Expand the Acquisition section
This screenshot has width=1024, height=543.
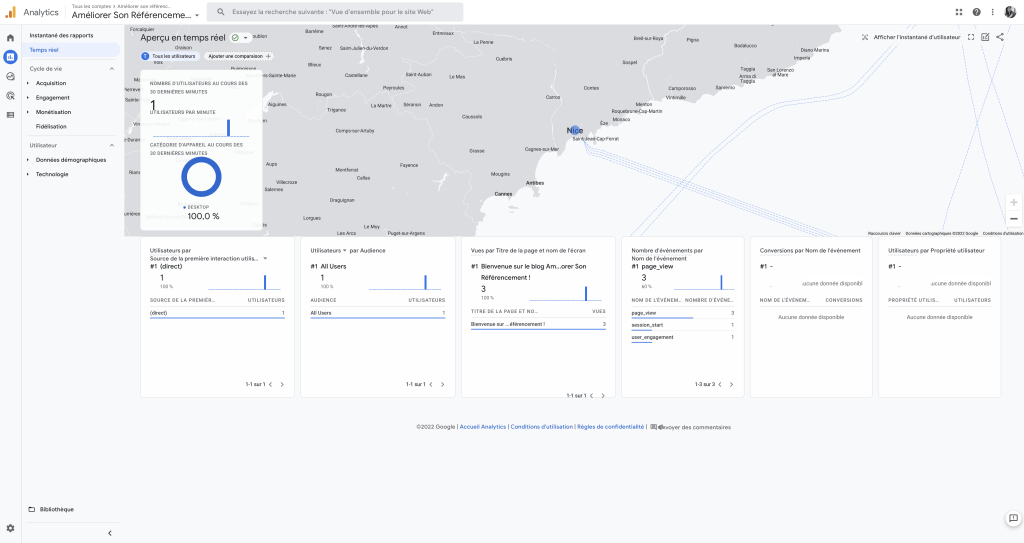(x=50, y=83)
